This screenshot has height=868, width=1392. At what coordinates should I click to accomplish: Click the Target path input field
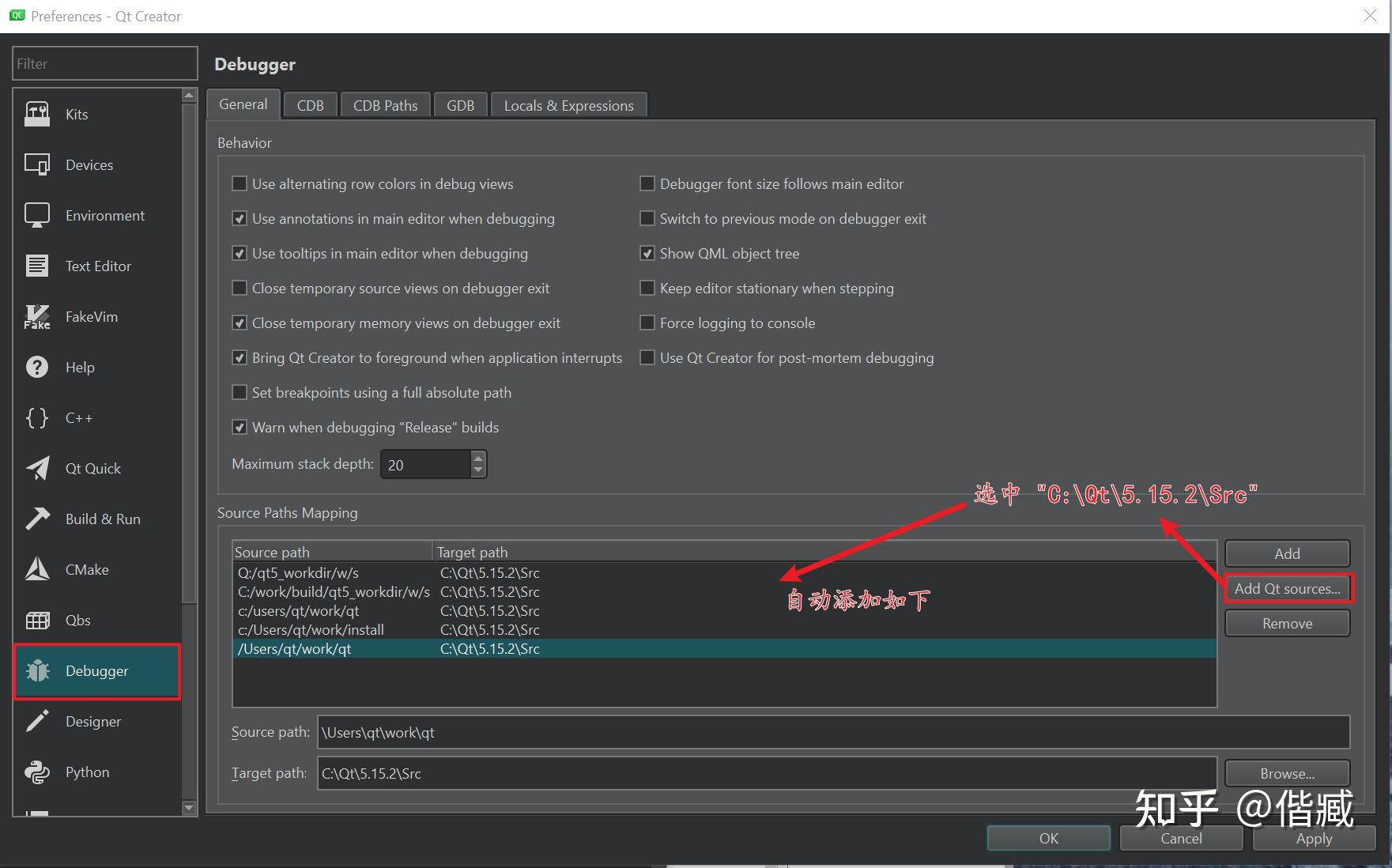tap(768, 773)
